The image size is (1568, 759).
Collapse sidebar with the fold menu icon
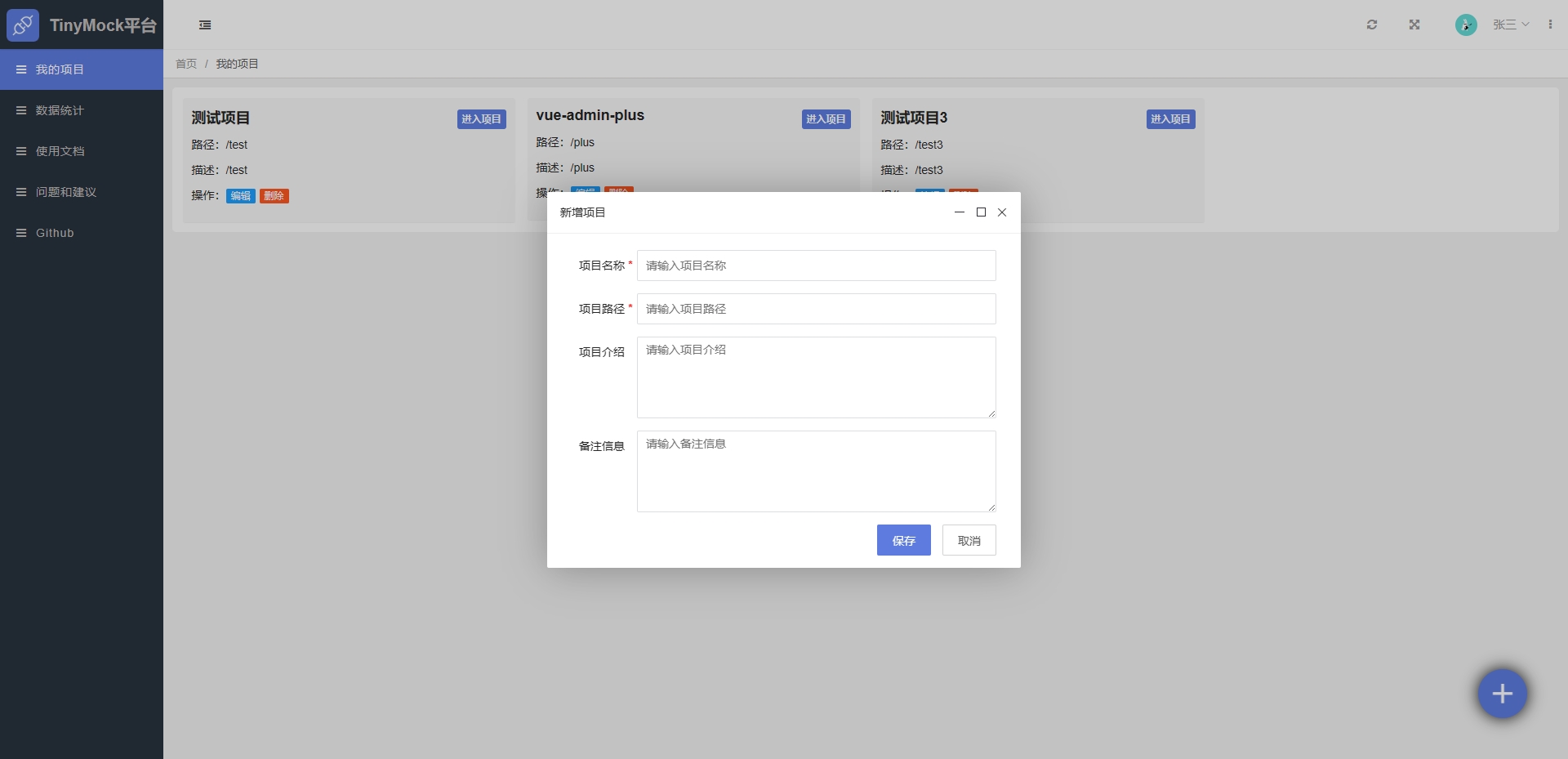click(205, 25)
